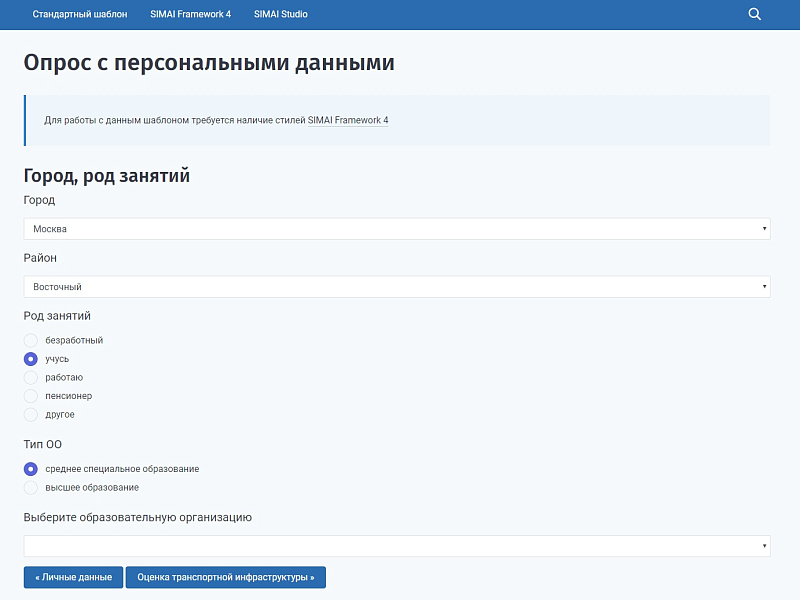Click the dropdown arrow on the Район field
Screen dimensions: 800x600
click(x=762, y=286)
